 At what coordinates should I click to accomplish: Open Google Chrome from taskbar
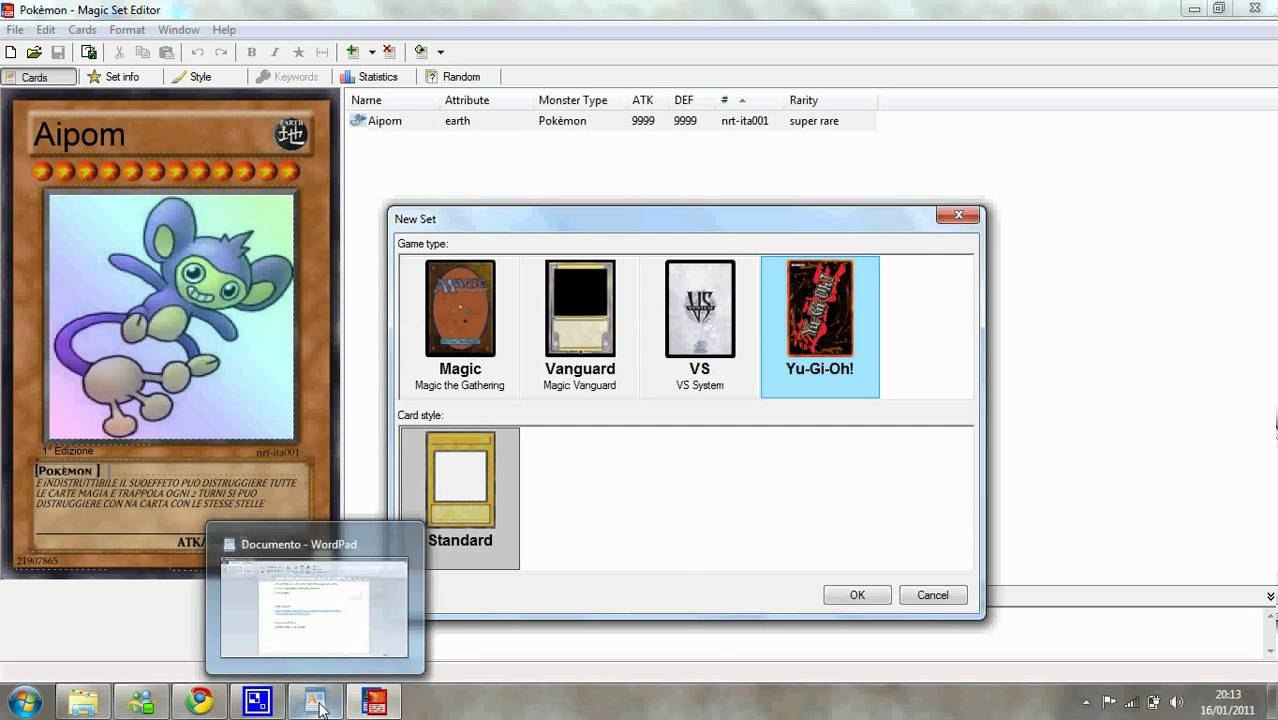(x=200, y=702)
